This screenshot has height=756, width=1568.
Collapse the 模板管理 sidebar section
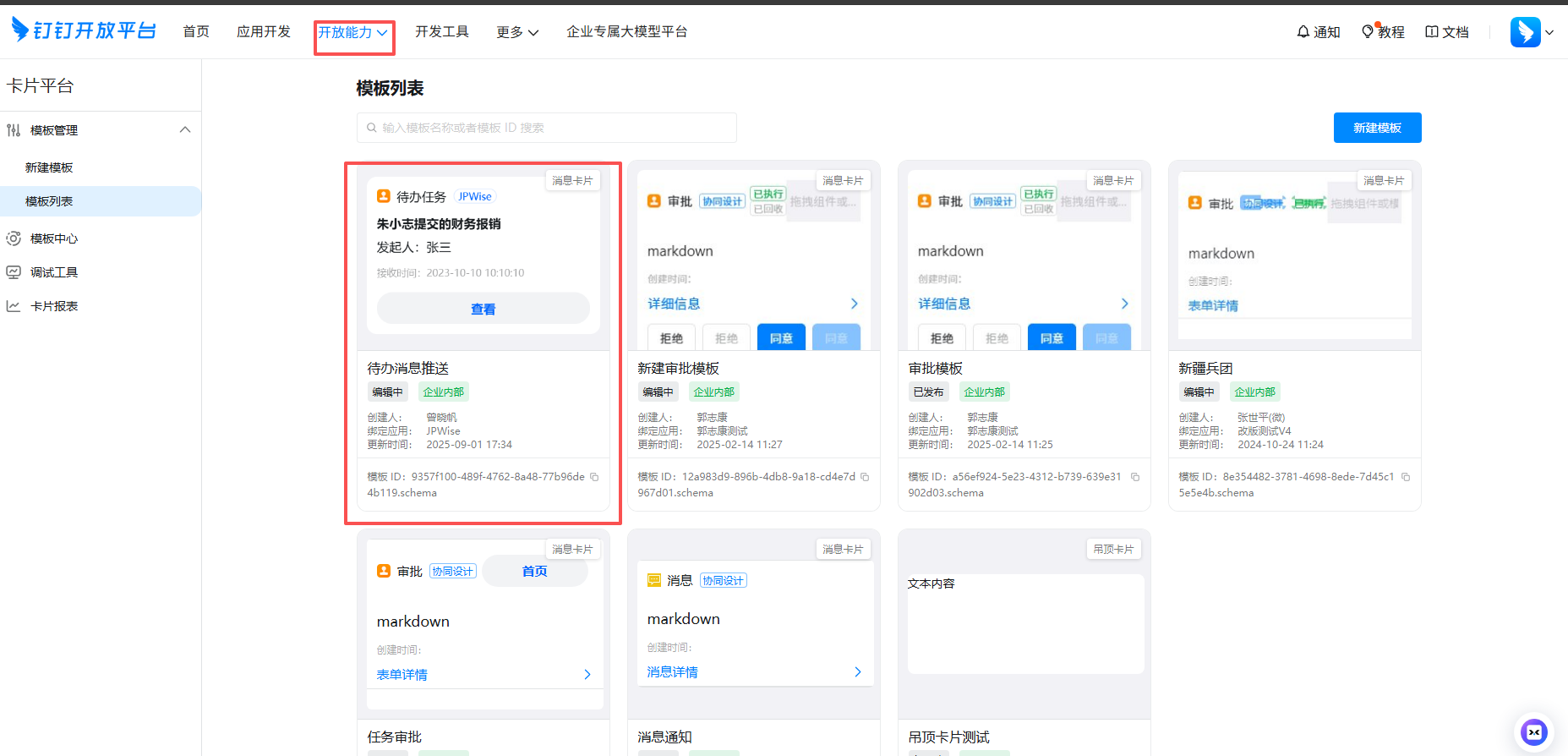(185, 130)
